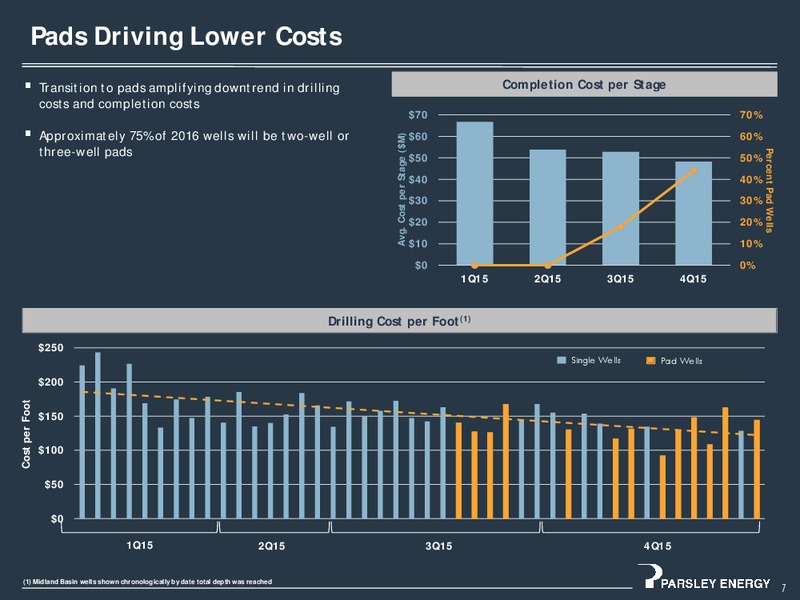
Task: Click the $200 axis label on the drilling chart
Action: coord(51,382)
